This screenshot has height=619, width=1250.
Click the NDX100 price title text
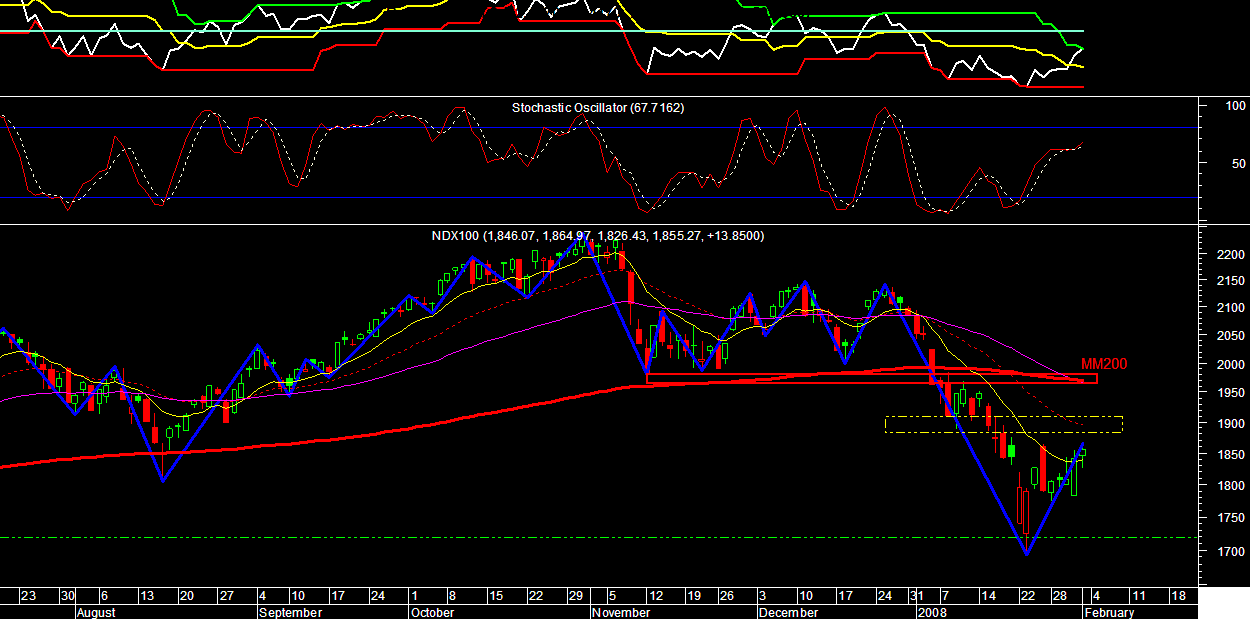pyautogui.click(x=597, y=236)
